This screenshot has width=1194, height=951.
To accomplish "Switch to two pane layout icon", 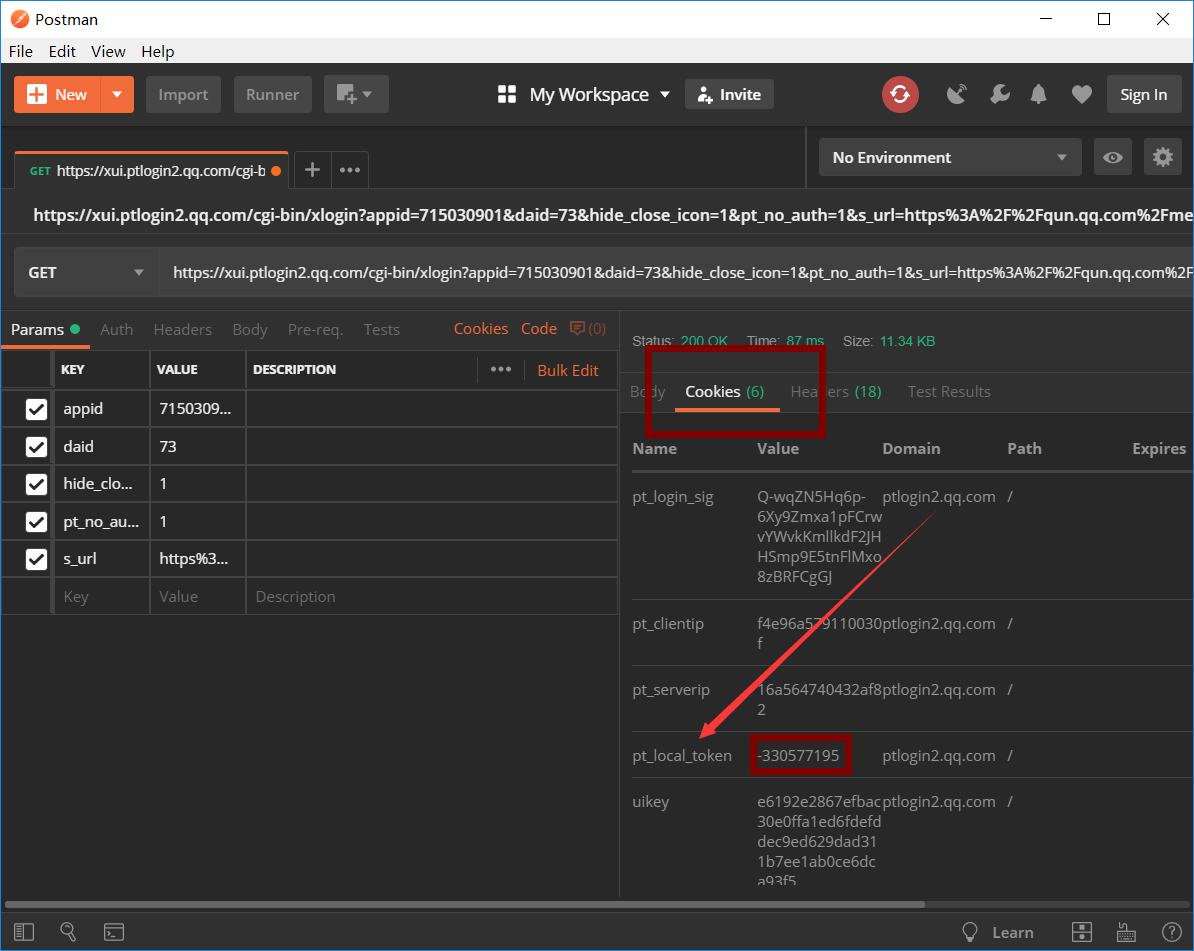I will (1081, 932).
